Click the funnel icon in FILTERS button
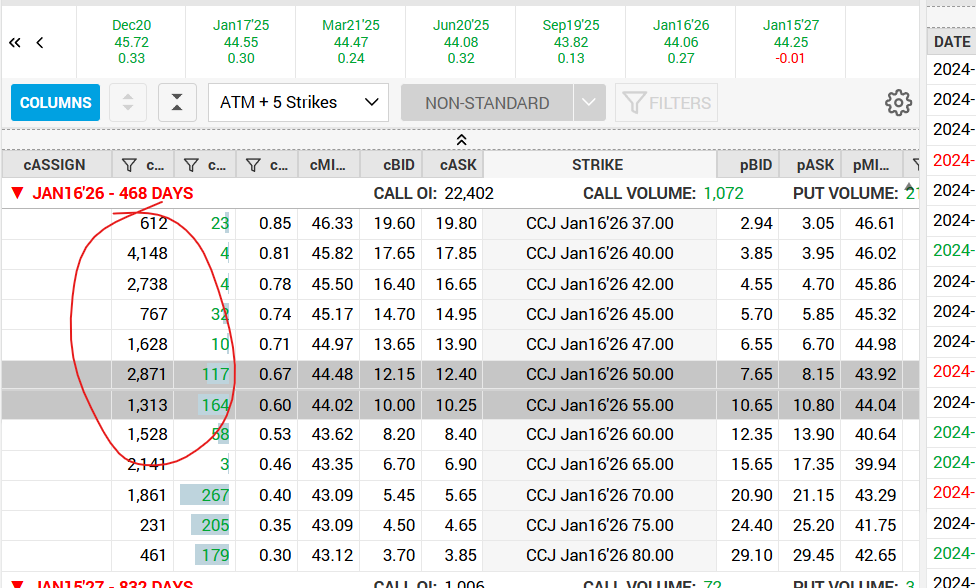976x588 pixels. tap(634, 103)
